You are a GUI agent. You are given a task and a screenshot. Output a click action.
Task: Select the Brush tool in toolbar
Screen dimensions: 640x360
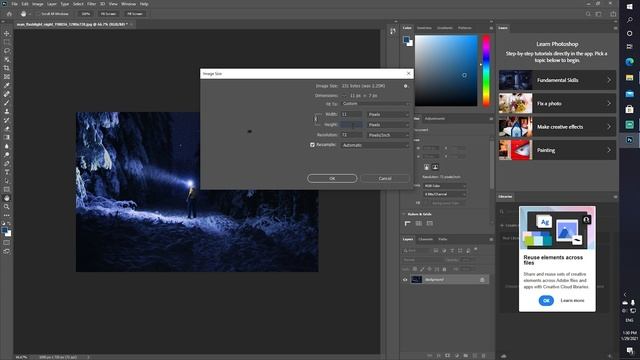tap(7, 103)
